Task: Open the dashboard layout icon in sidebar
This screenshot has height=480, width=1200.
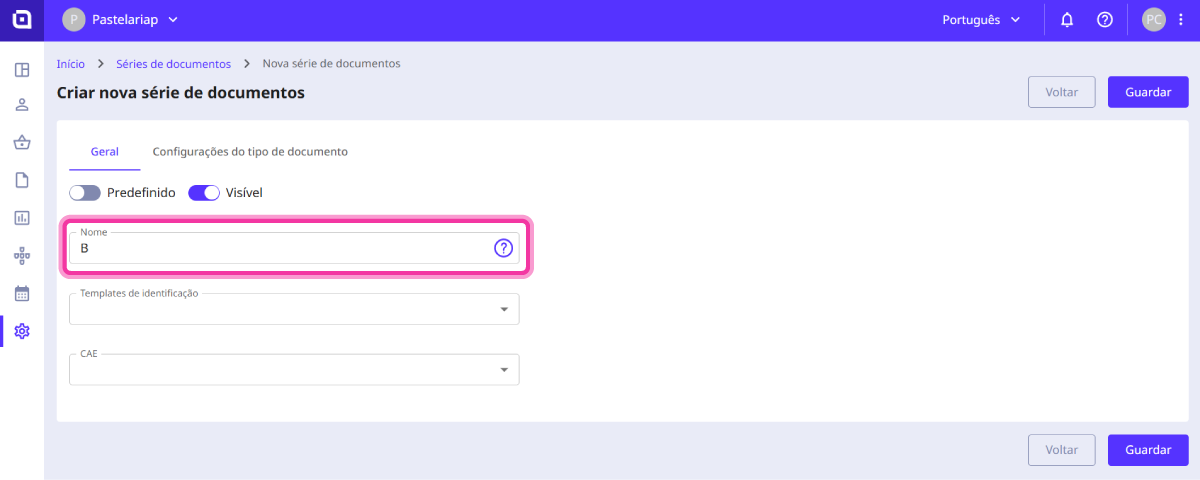Action: click(x=22, y=70)
